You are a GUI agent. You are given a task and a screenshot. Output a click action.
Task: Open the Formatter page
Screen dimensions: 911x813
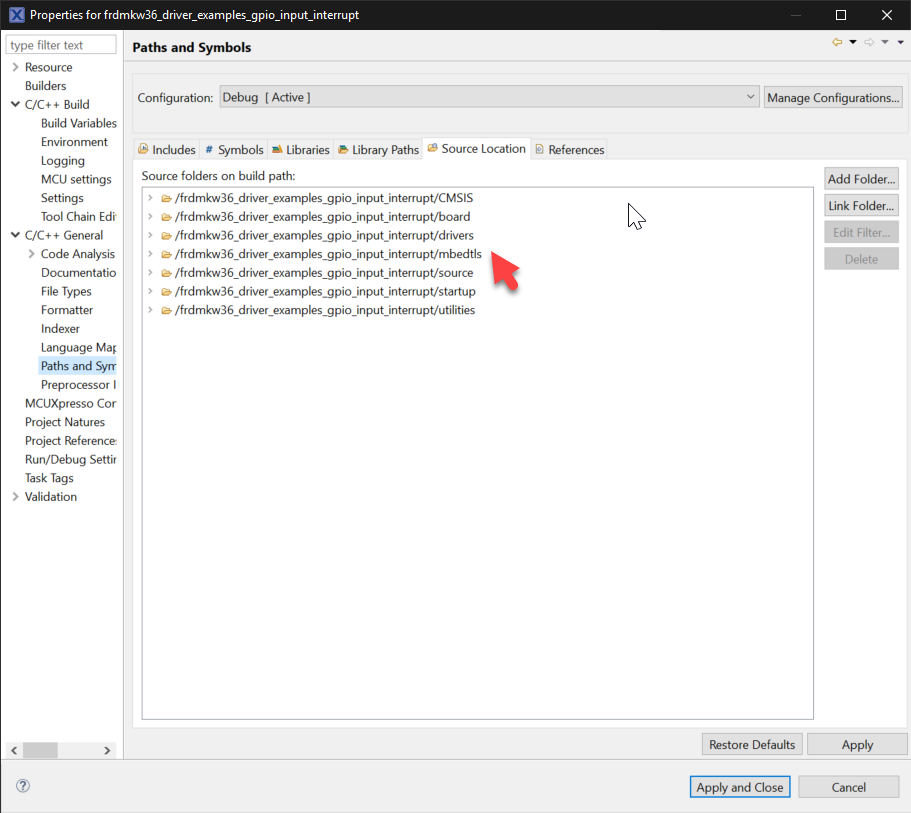[66, 310]
